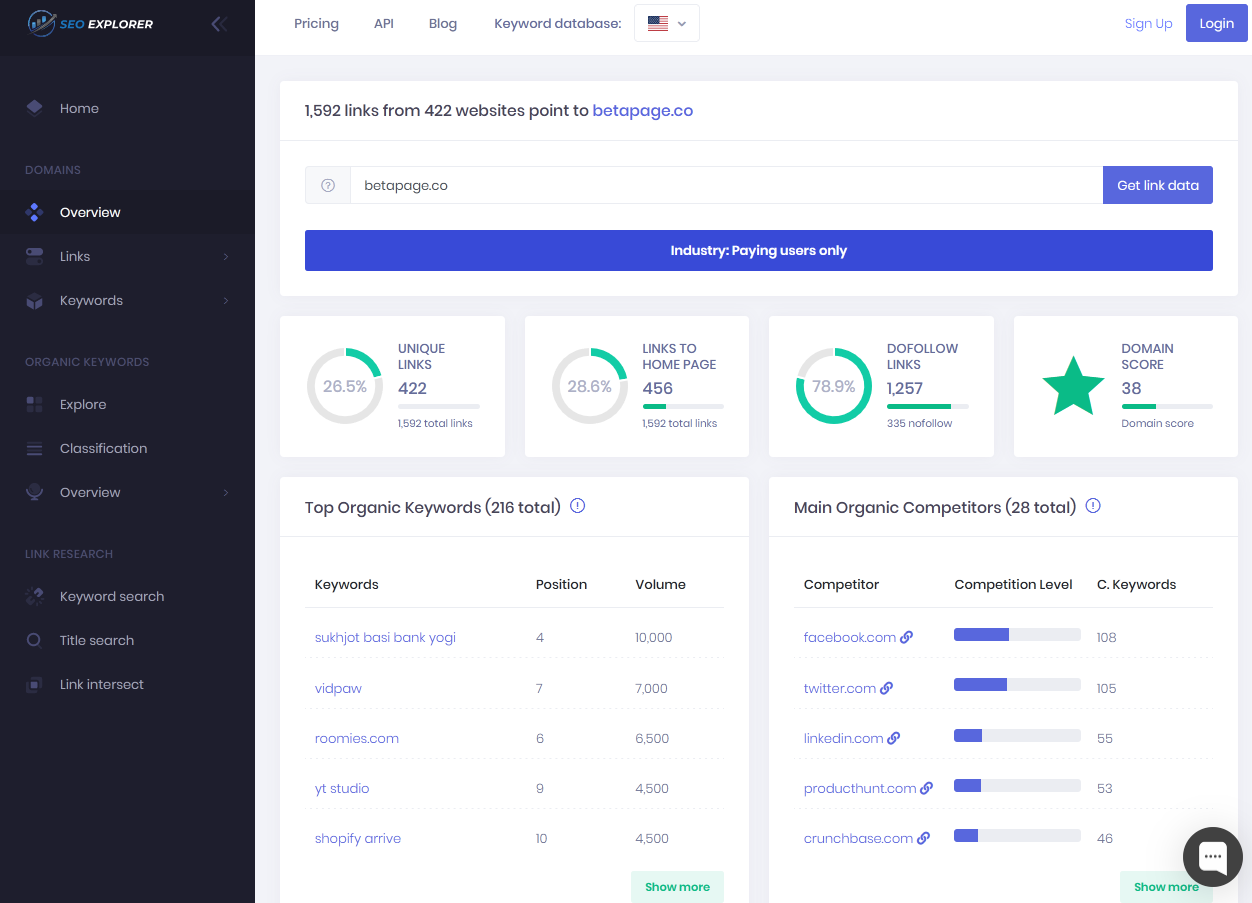The height and width of the screenshot is (903, 1252).
Task: Click external link icon beside crunchbase.com
Action: (x=924, y=838)
